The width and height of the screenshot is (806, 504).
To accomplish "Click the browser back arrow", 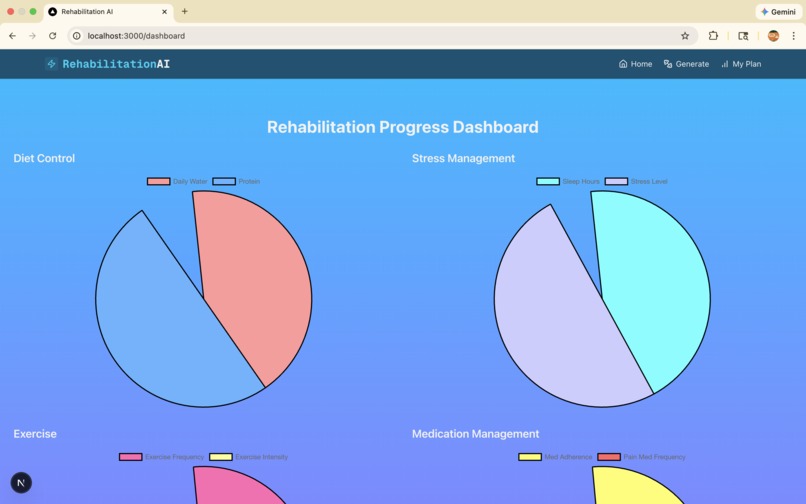I will pyautogui.click(x=12, y=36).
